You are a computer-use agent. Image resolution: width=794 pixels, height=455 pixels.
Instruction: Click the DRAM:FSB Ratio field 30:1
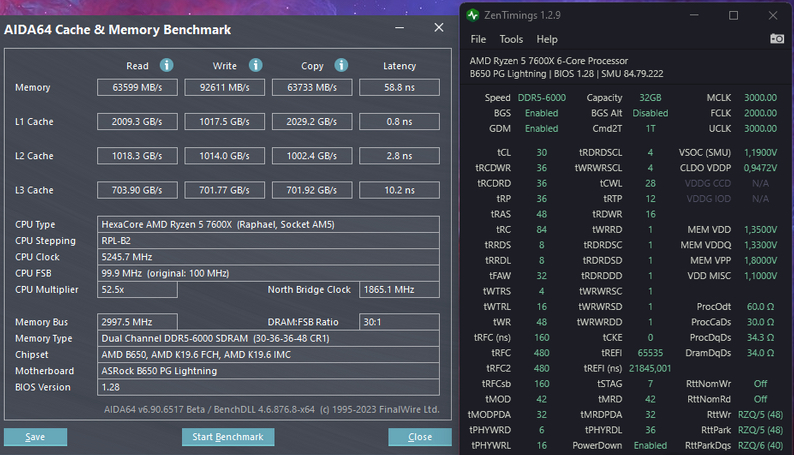[399, 322]
